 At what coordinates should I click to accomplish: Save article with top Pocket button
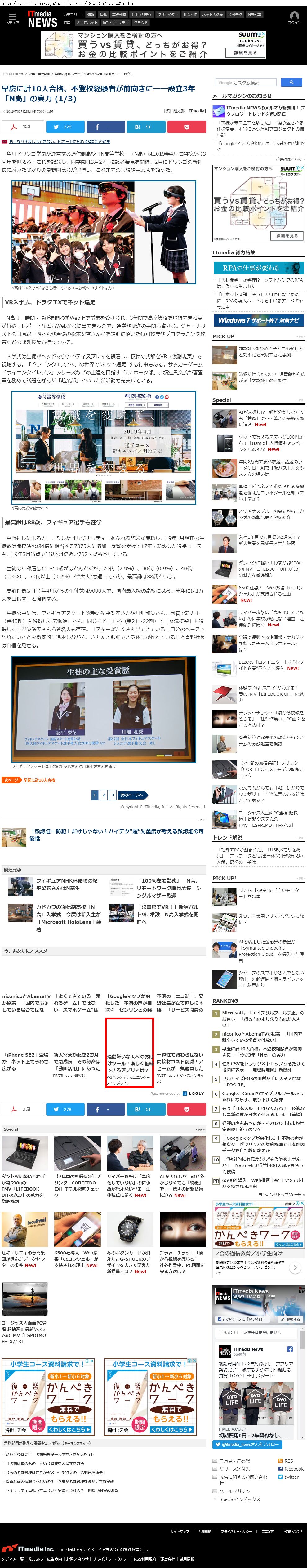click(186, 127)
